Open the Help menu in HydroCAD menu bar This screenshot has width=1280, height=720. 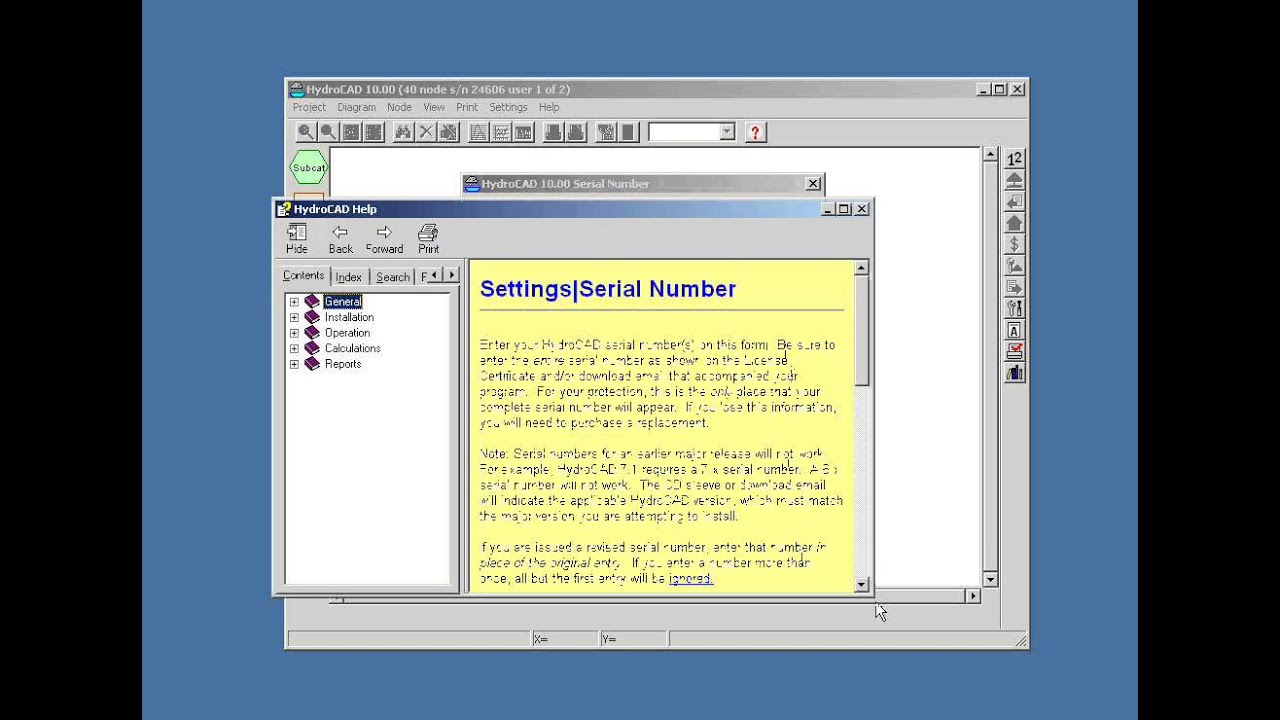pyautogui.click(x=549, y=107)
